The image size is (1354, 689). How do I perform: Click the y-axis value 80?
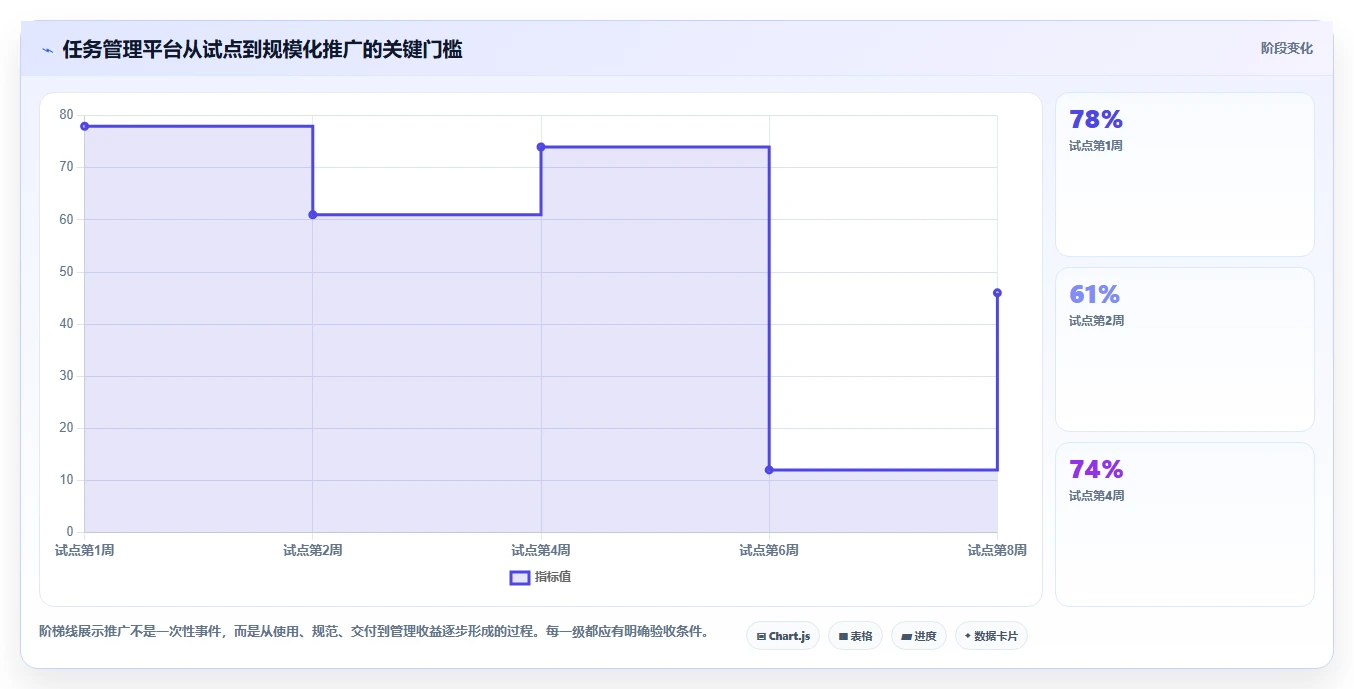67,115
